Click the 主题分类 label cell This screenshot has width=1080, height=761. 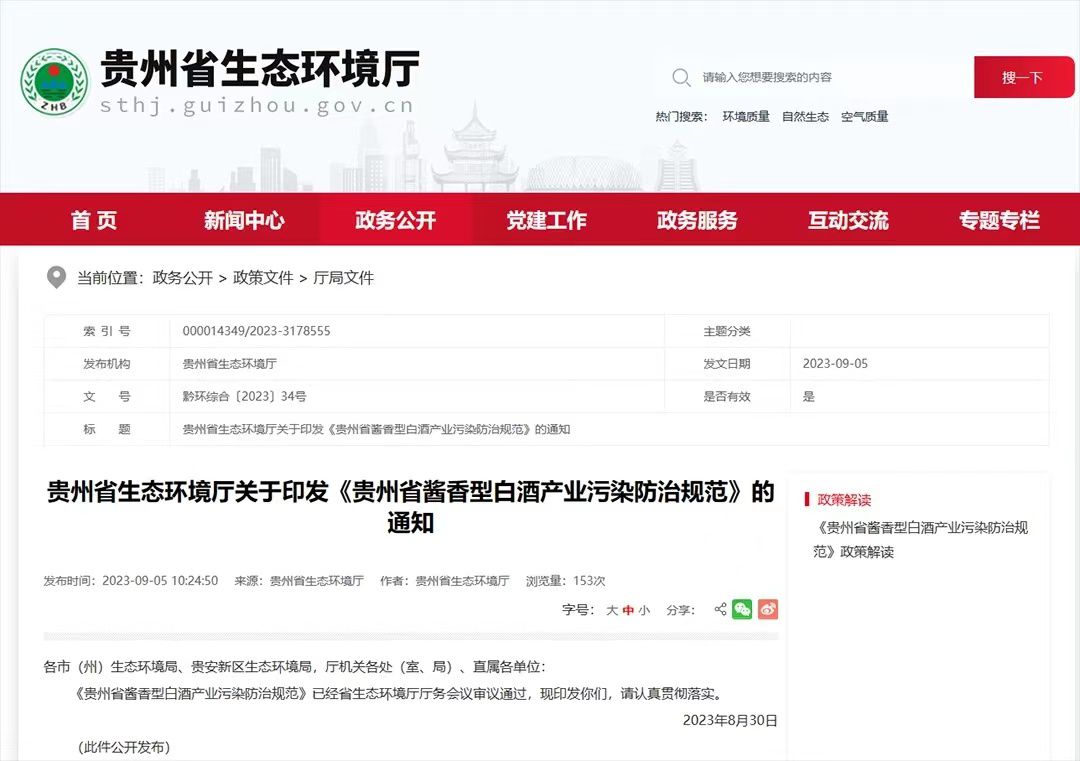click(727, 331)
